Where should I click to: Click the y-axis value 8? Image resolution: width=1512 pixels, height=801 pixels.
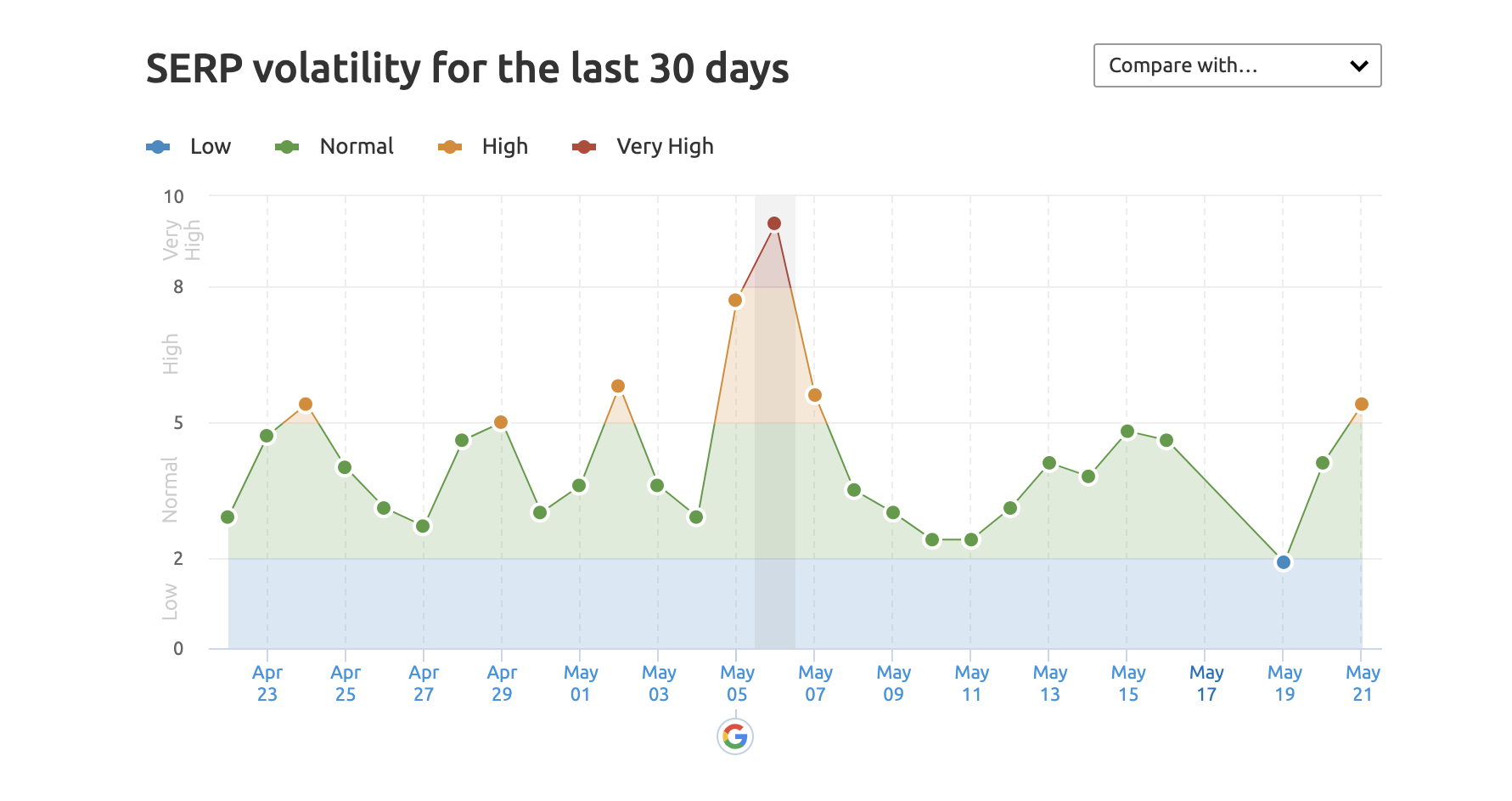pos(178,287)
